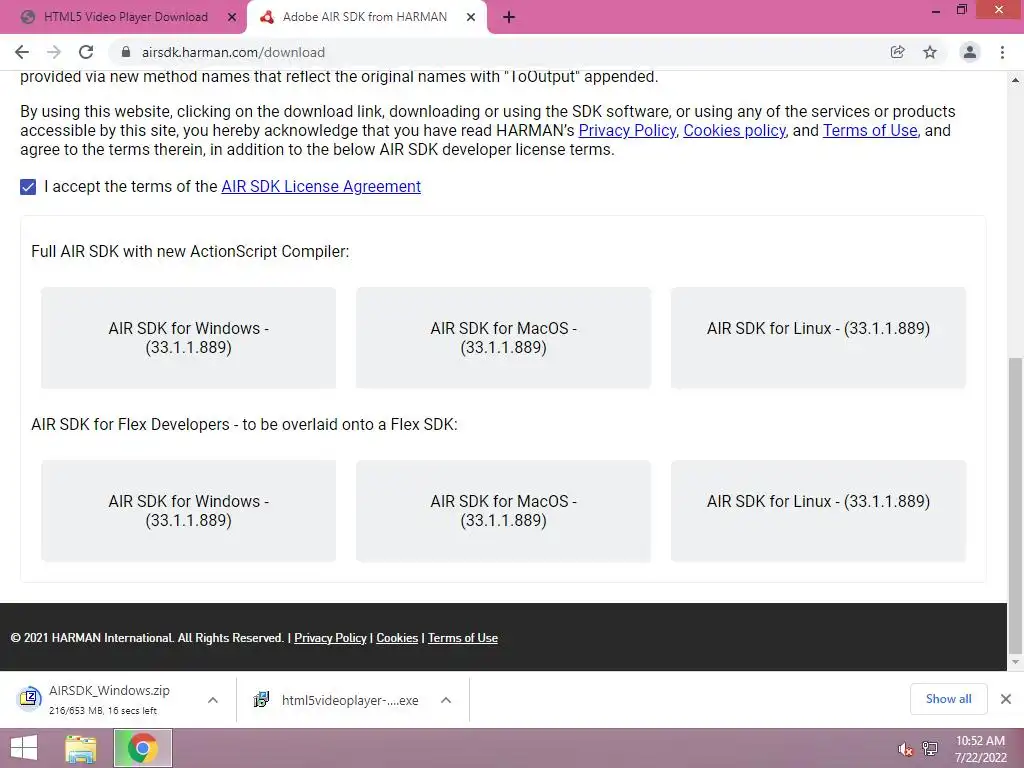Download Full AIR SDK for MacOS
This screenshot has width=1024, height=768.
[x=504, y=338]
